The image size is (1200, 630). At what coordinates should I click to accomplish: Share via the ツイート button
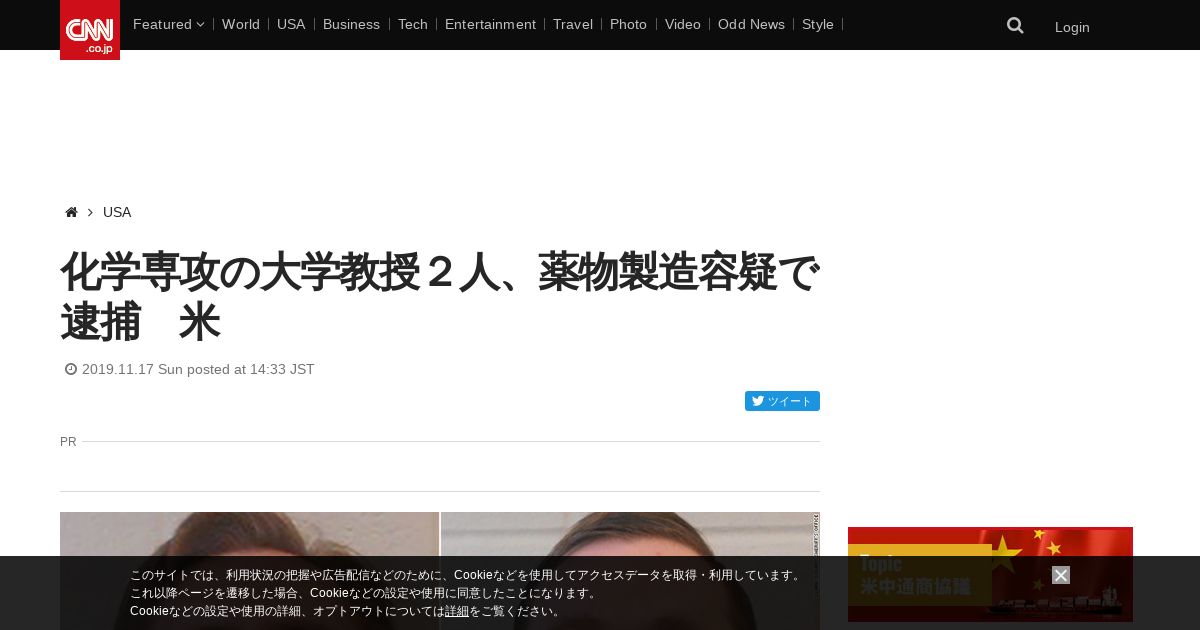pyautogui.click(x=782, y=401)
